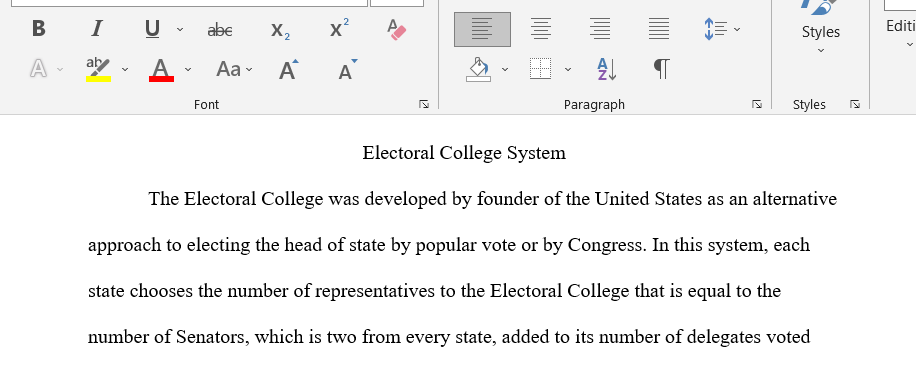Open Change Case Aa menu
916x370 pixels.
coord(234,70)
